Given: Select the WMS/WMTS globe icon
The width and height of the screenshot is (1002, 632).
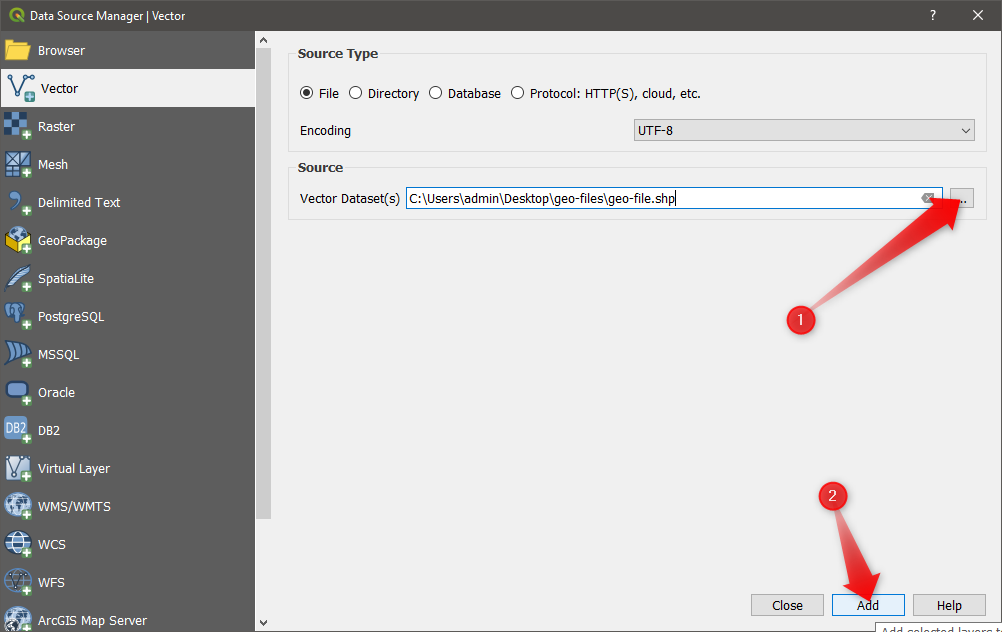Looking at the screenshot, I should coord(18,506).
